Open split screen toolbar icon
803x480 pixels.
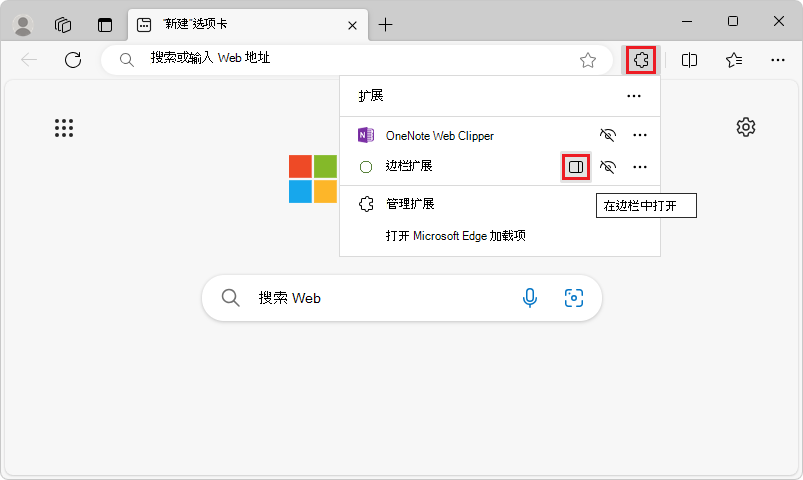click(689, 60)
